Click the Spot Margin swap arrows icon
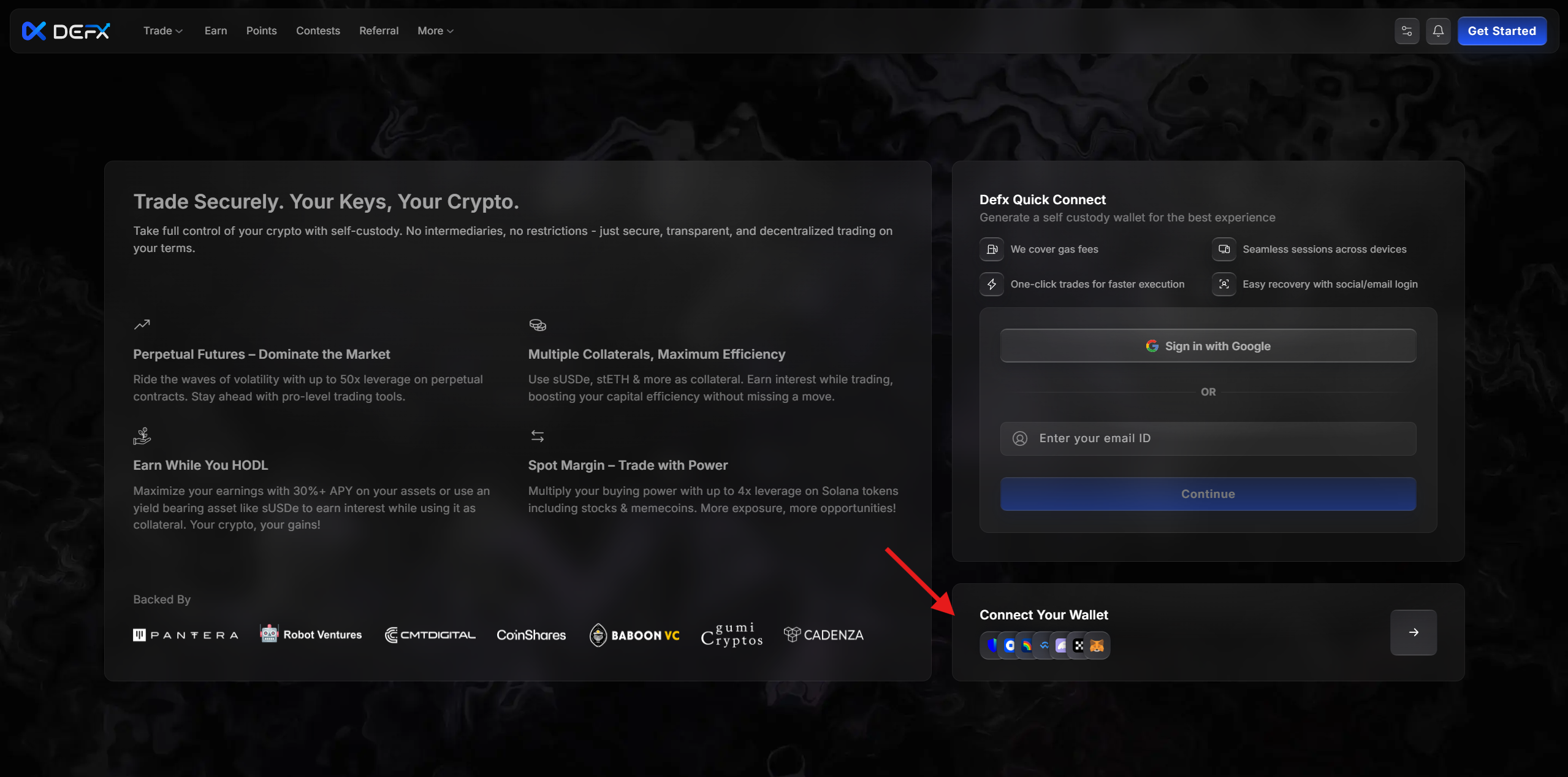Image resolution: width=1568 pixels, height=777 pixels. (538, 436)
